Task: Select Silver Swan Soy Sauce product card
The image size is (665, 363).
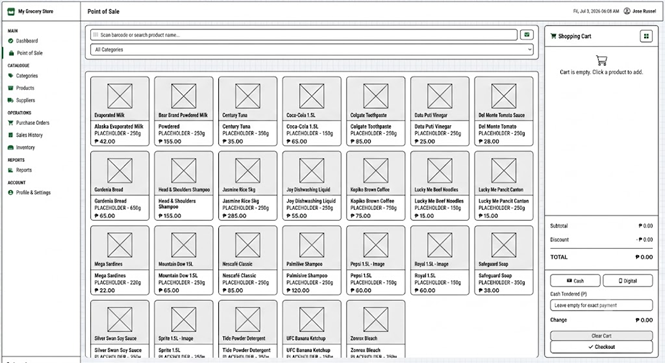Action: [120, 329]
